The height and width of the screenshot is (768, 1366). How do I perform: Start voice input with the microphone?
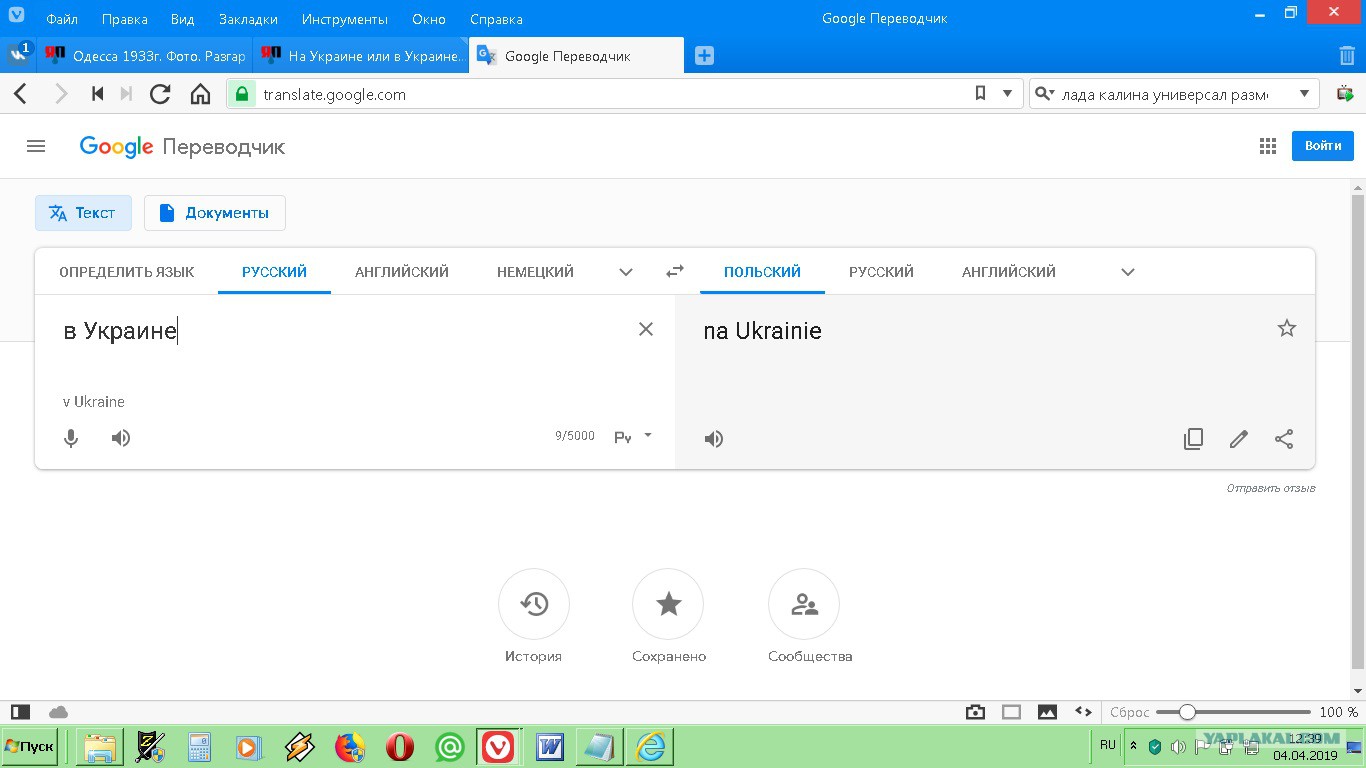71,438
